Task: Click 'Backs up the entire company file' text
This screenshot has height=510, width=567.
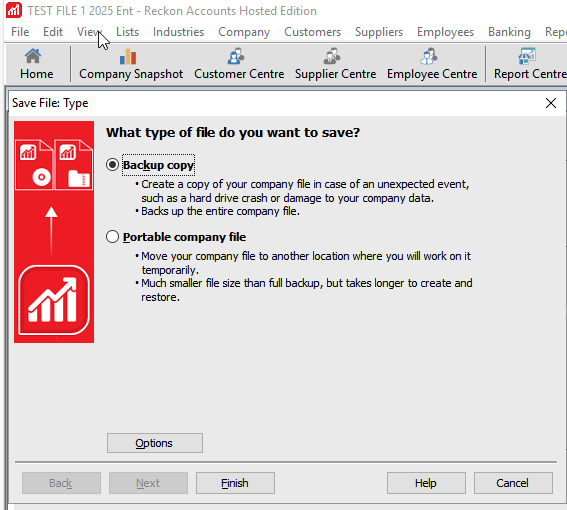Action: click(220, 211)
